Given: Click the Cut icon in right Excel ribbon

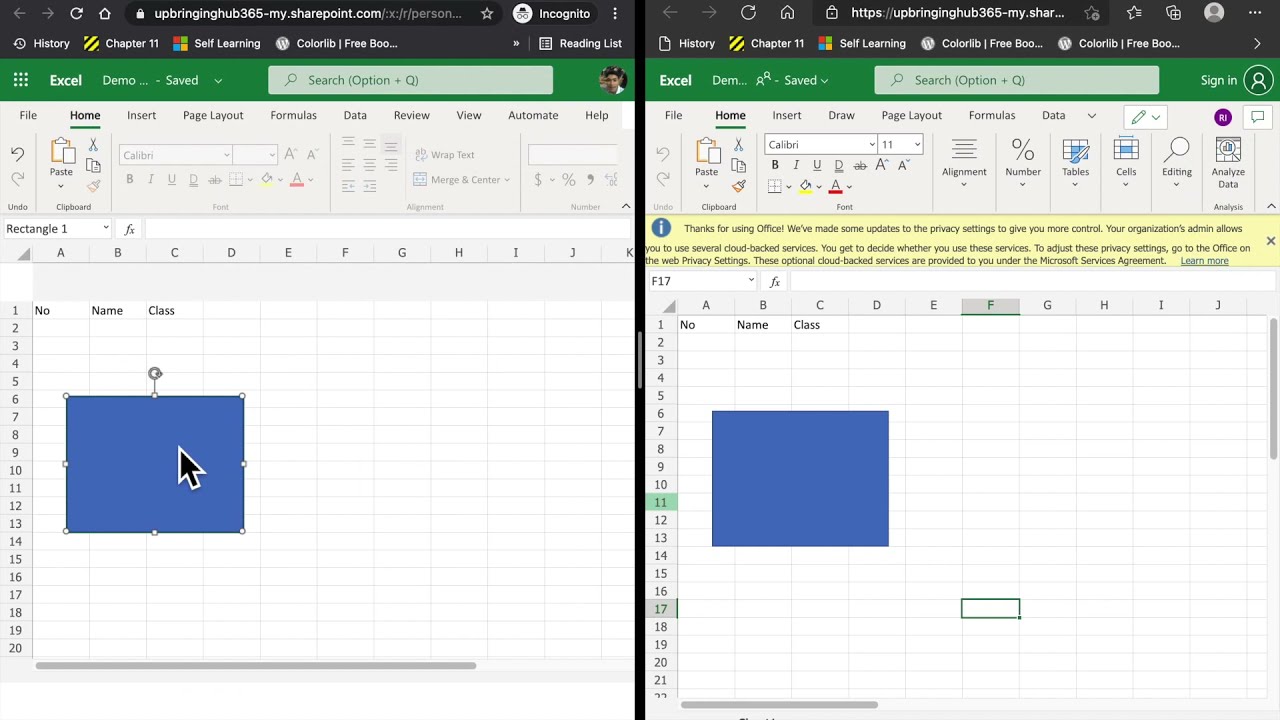Looking at the screenshot, I should 738,145.
